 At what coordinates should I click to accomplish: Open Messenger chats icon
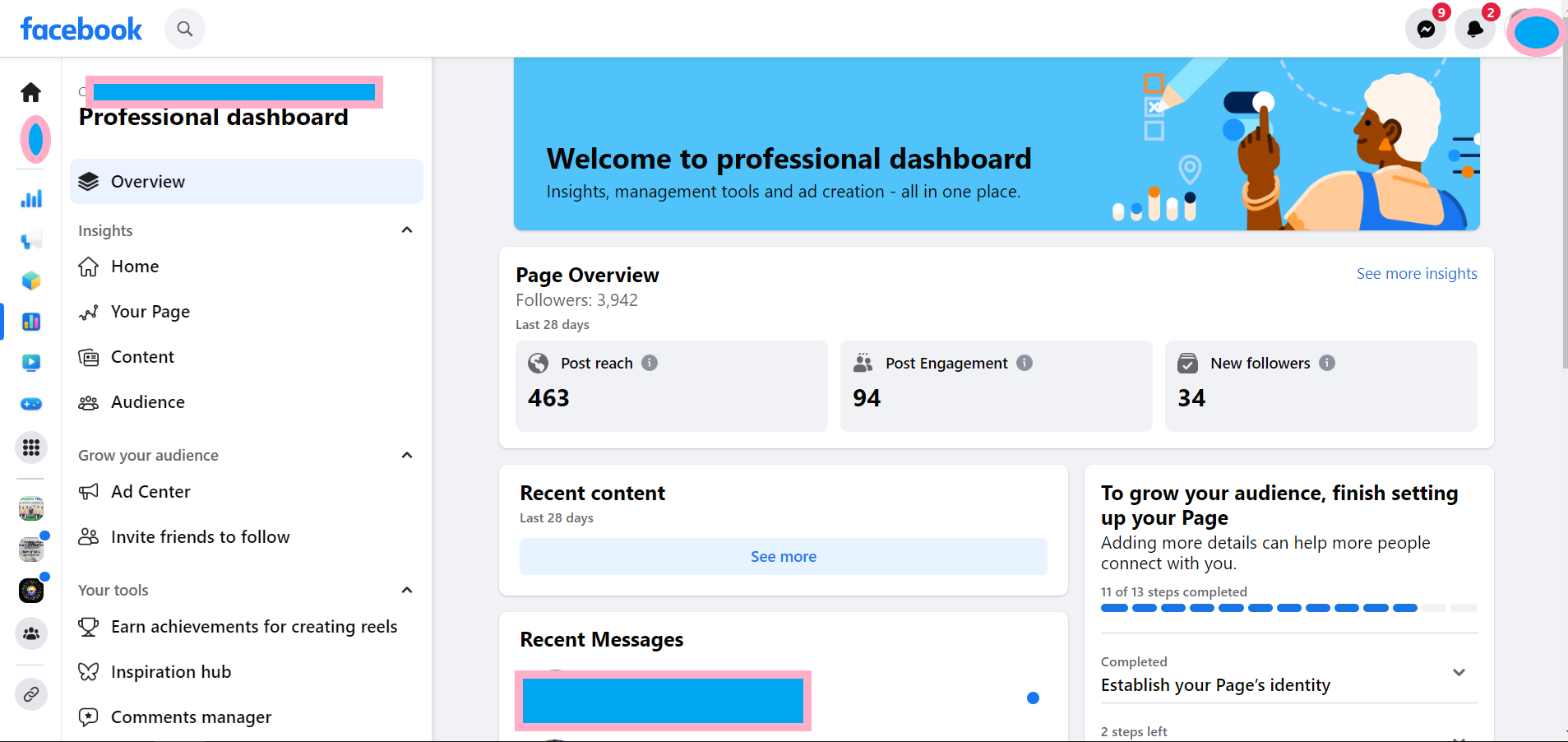click(1426, 30)
